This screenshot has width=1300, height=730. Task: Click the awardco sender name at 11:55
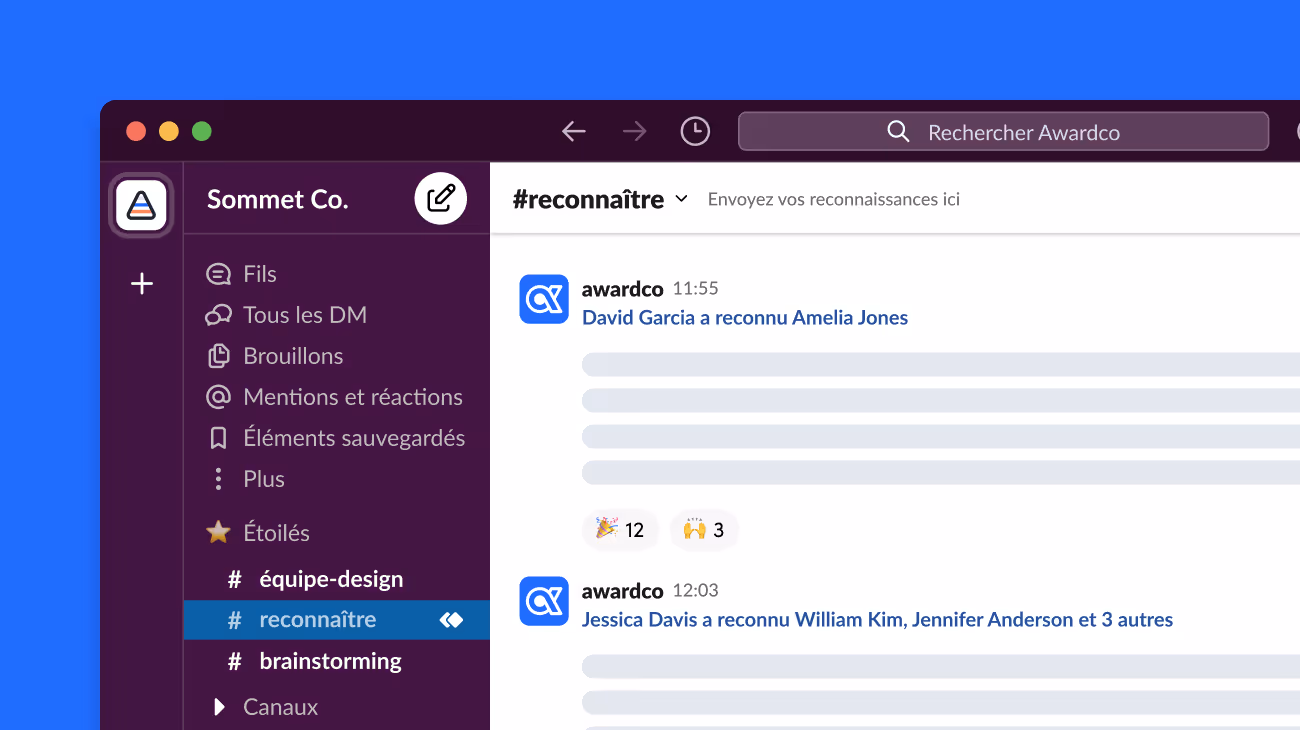pyautogui.click(x=622, y=288)
